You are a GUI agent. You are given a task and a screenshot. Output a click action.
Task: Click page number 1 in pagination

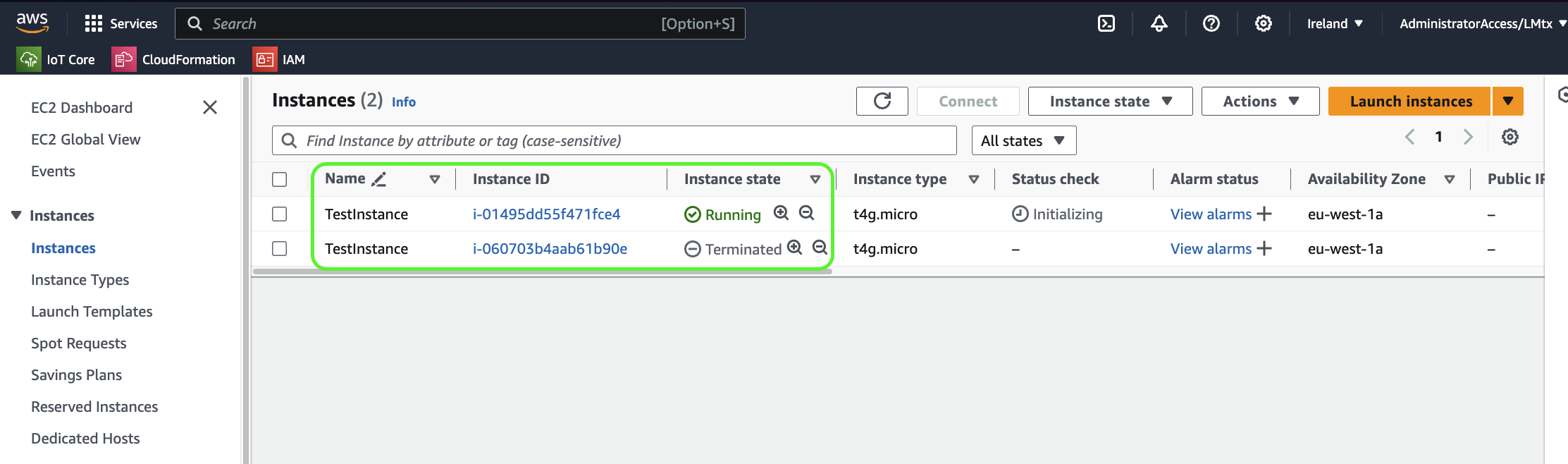pos(1439,137)
